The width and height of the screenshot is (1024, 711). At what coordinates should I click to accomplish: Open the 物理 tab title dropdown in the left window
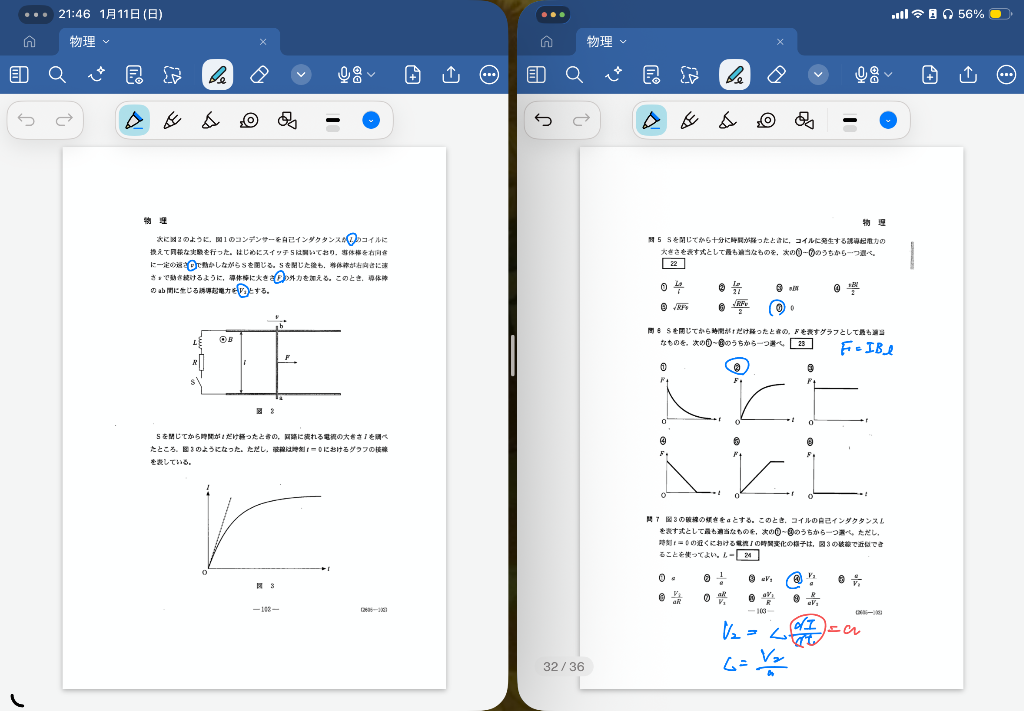(107, 42)
